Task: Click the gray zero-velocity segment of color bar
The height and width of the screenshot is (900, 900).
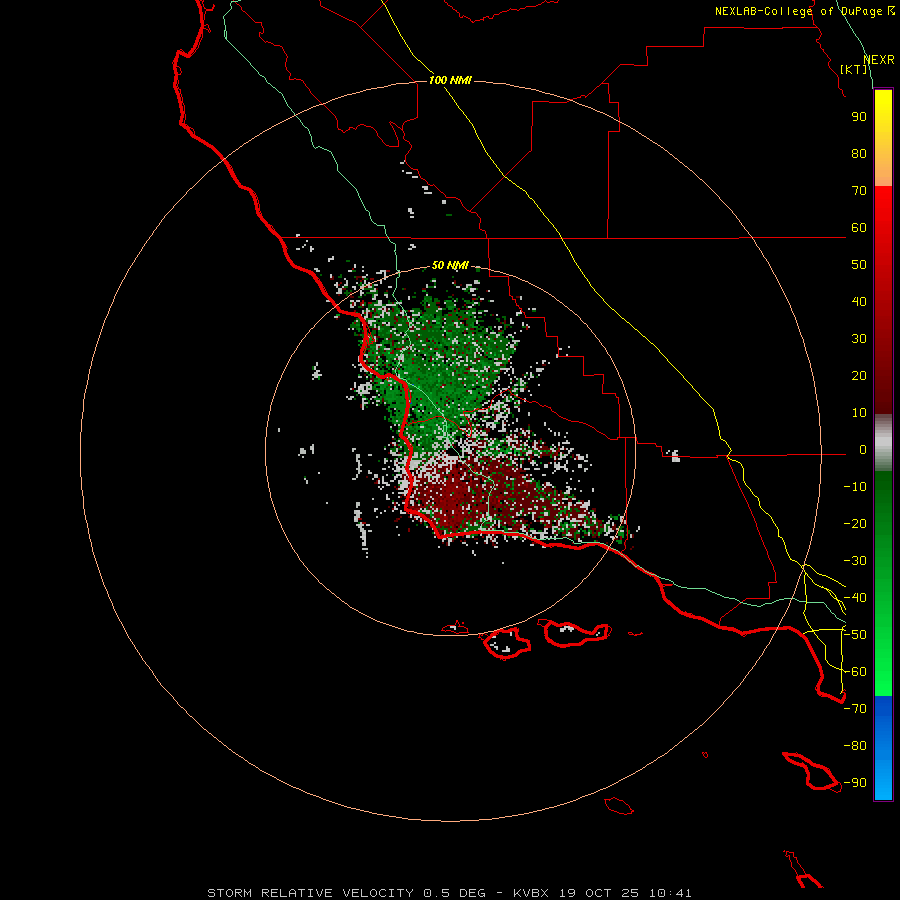Action: [883, 443]
